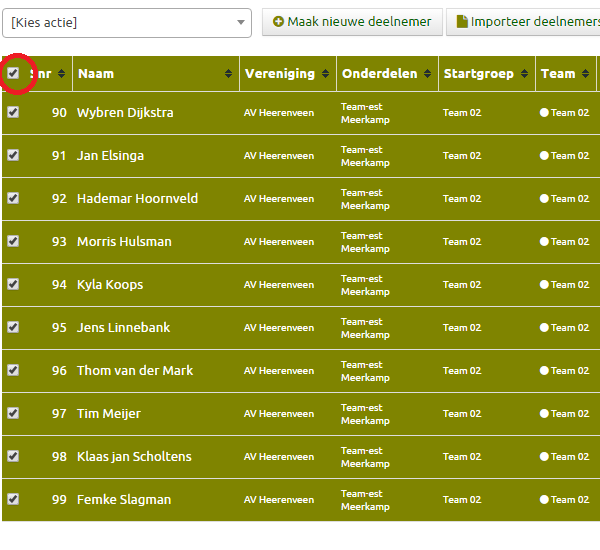Uncheck the checkbox for Femke Slagman
The width and height of the screenshot is (600, 550).
(13, 499)
